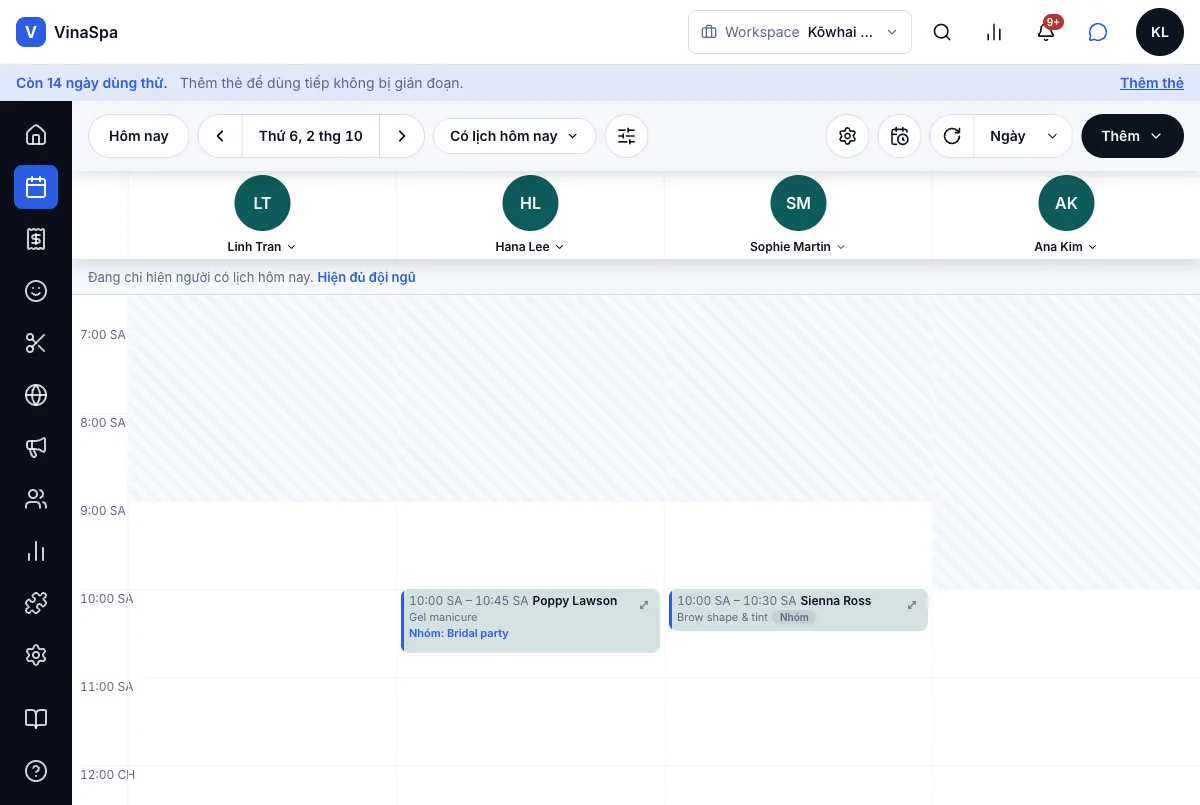
Task: Open the smiley clients icon in sidebar
Action: pos(36,291)
